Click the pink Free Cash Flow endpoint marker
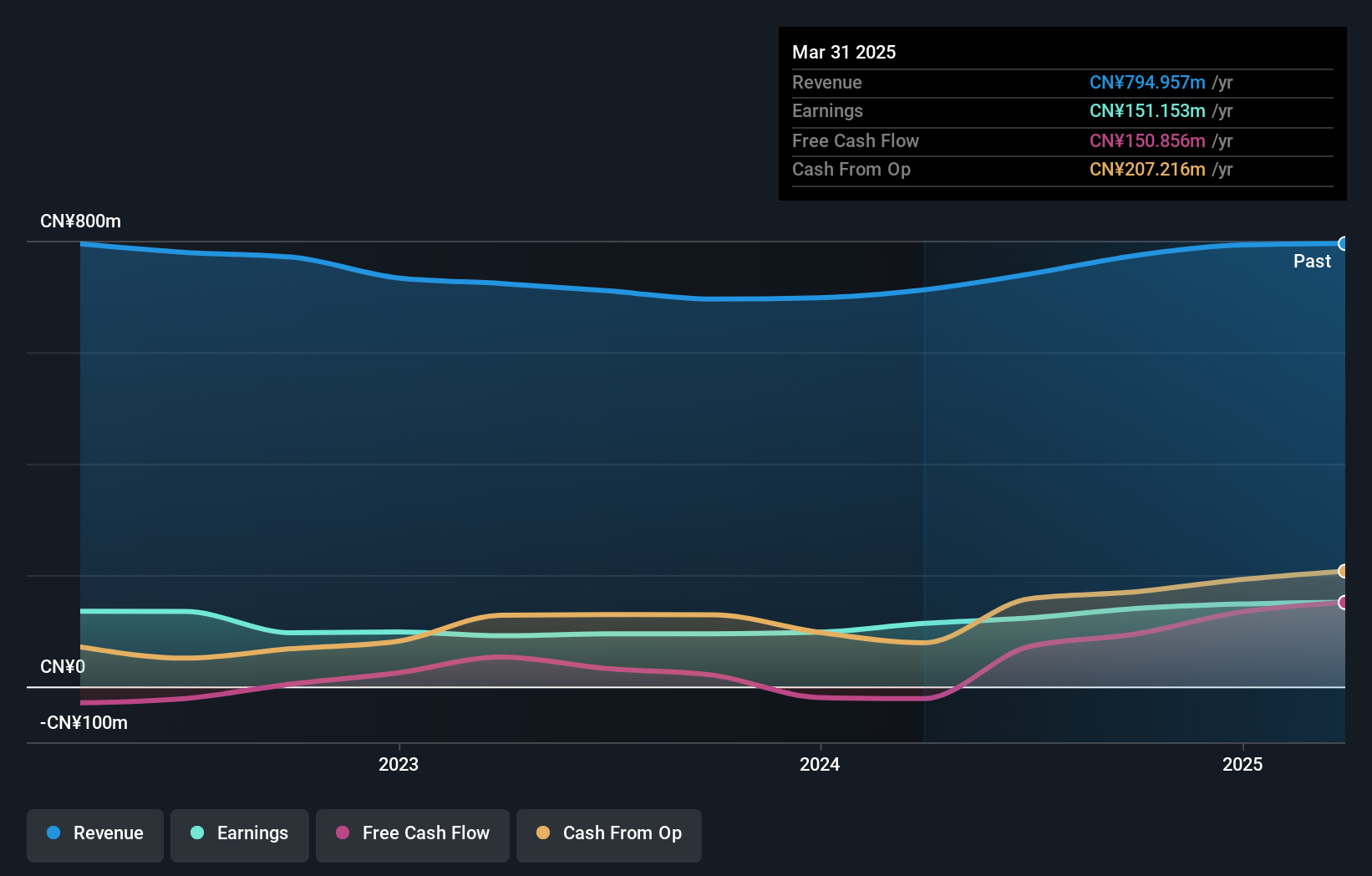 (x=1343, y=603)
